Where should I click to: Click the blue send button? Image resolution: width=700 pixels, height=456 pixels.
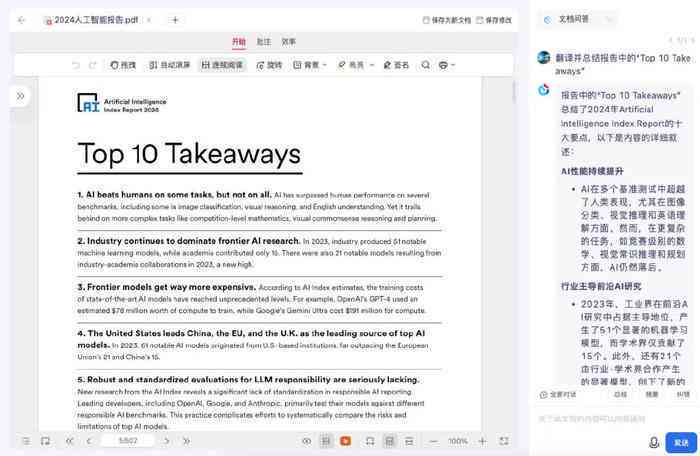pyautogui.click(x=681, y=443)
